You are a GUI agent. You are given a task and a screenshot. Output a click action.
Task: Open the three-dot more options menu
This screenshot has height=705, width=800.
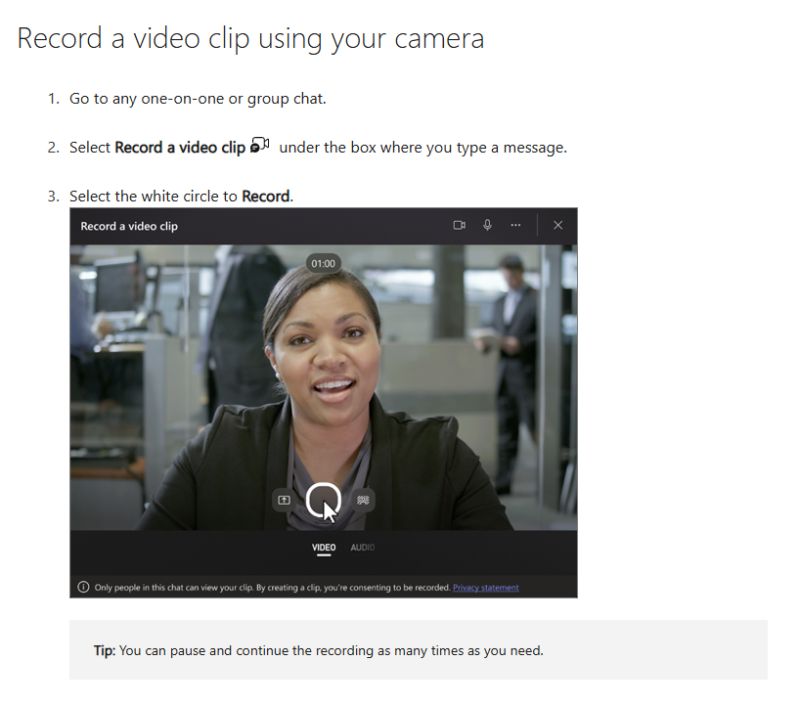pyautogui.click(x=515, y=225)
